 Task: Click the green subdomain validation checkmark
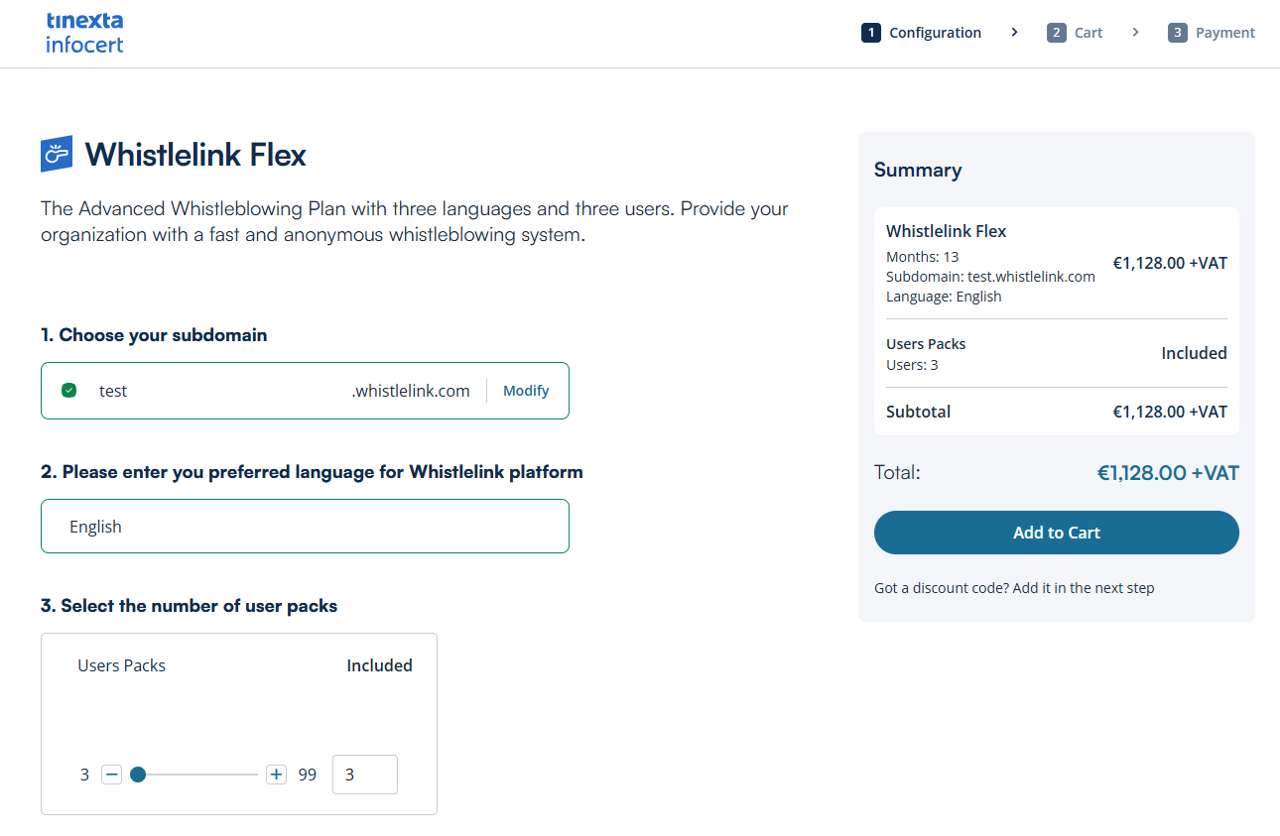point(69,390)
